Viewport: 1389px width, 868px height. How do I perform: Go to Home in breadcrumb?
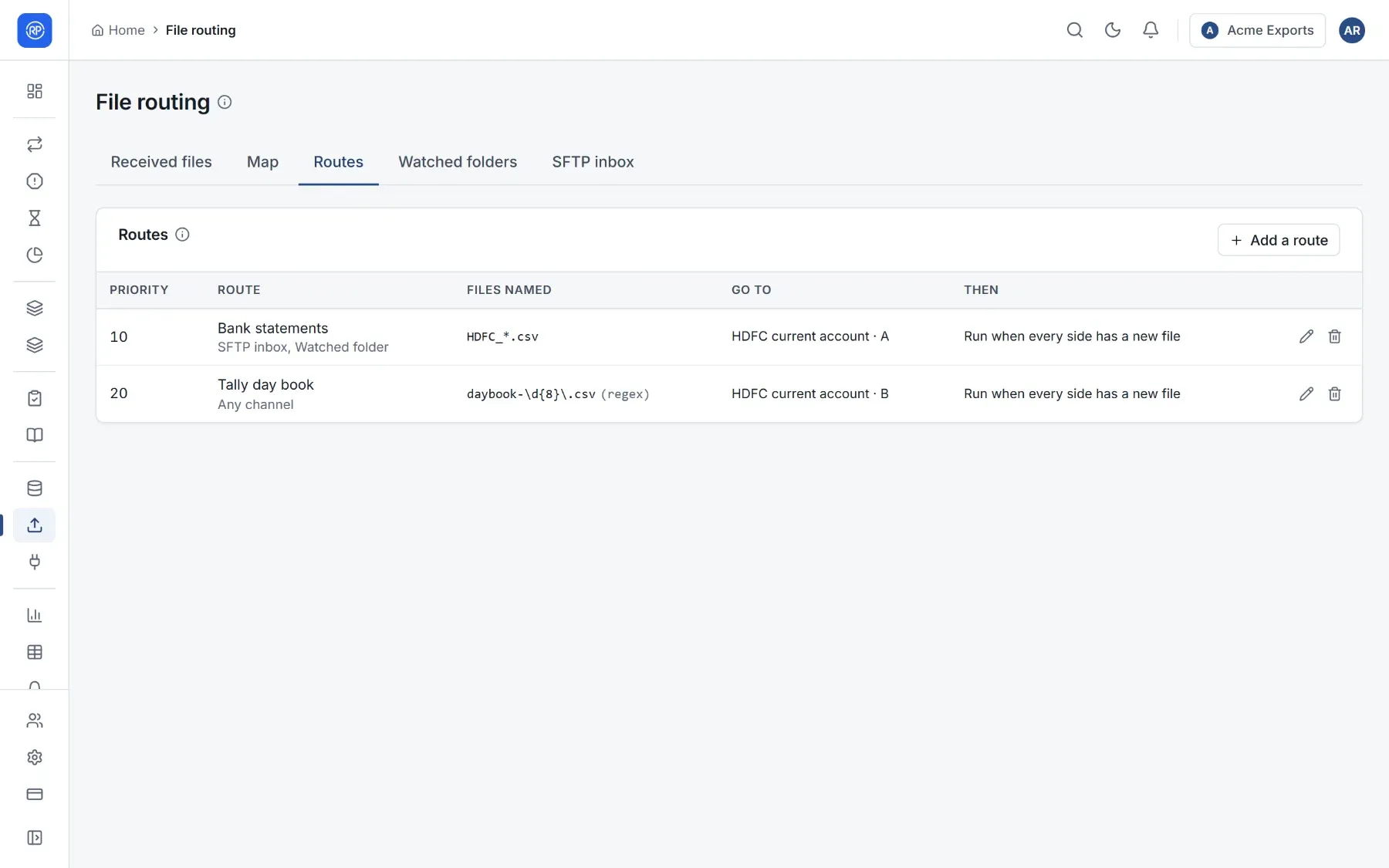pos(118,30)
